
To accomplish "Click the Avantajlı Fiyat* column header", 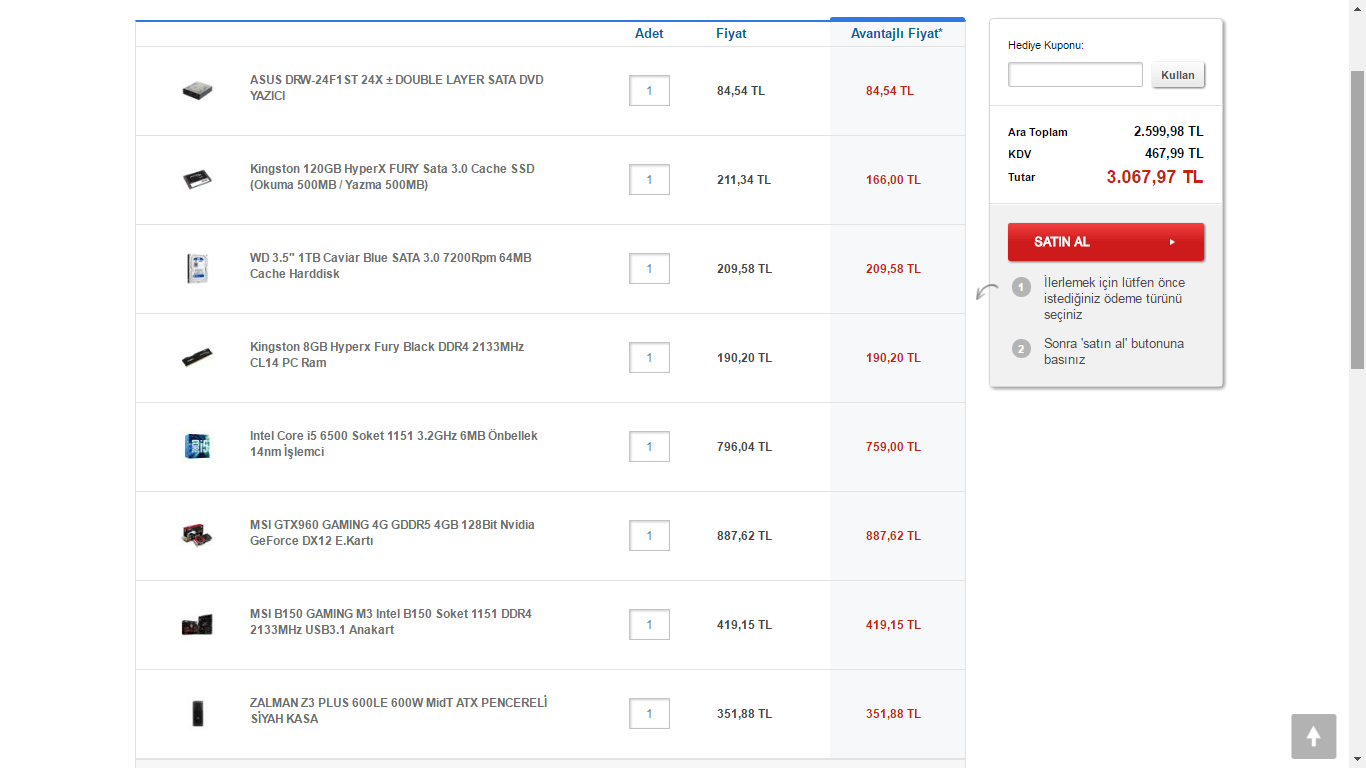I will 897,34.
